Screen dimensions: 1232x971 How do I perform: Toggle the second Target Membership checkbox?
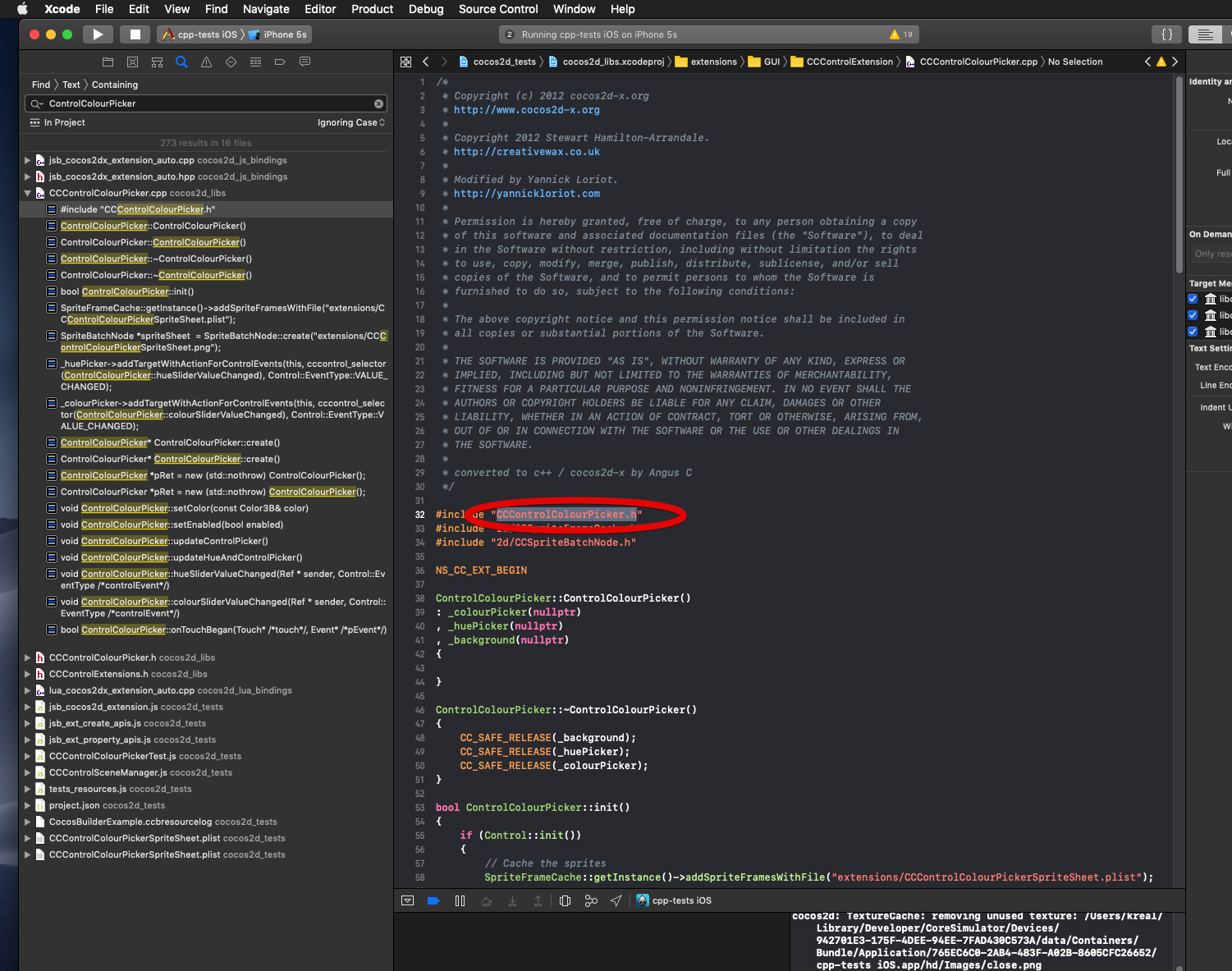click(x=1193, y=315)
